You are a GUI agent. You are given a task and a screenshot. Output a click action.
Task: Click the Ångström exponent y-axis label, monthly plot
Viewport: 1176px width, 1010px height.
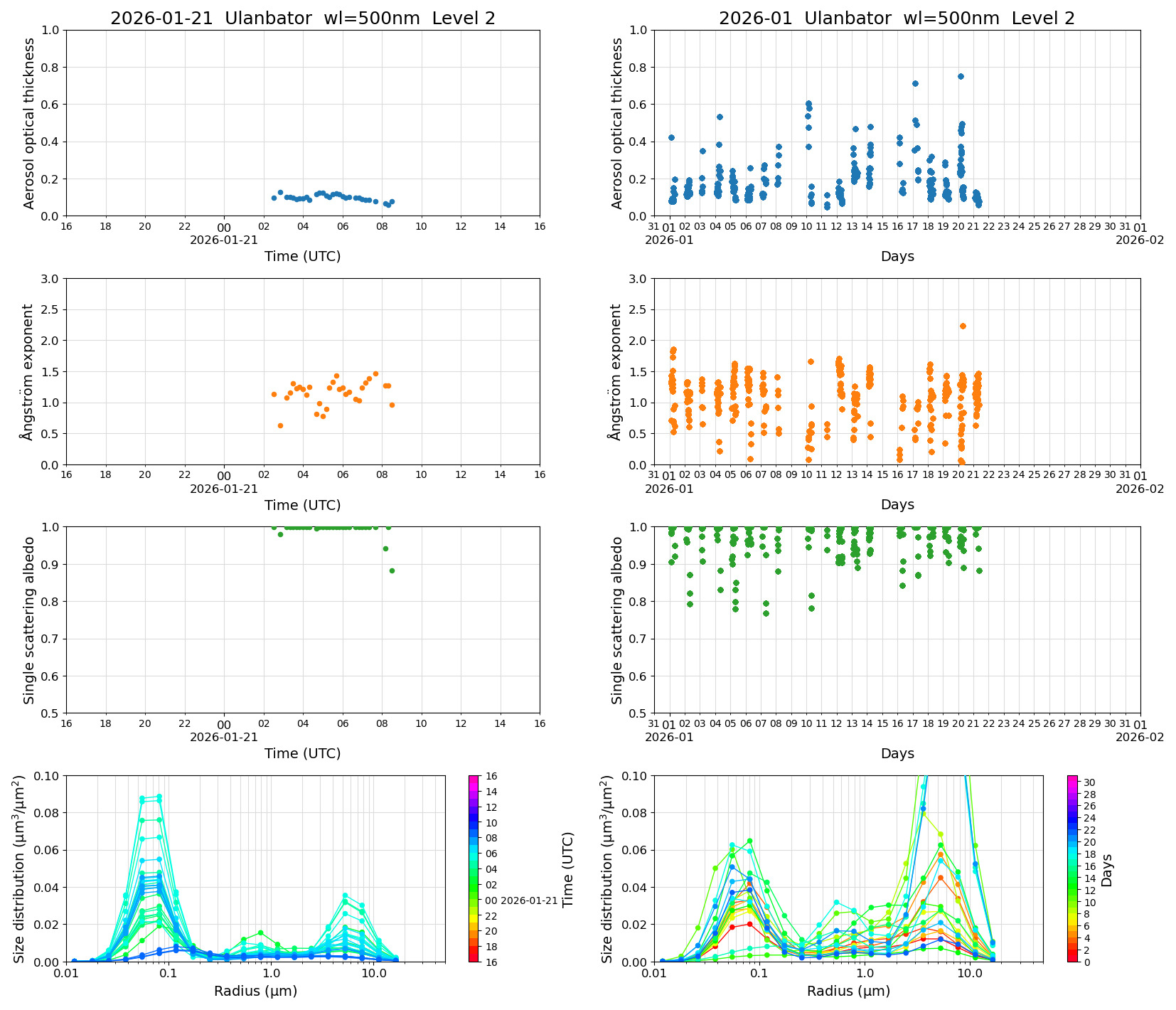pyautogui.click(x=617, y=372)
